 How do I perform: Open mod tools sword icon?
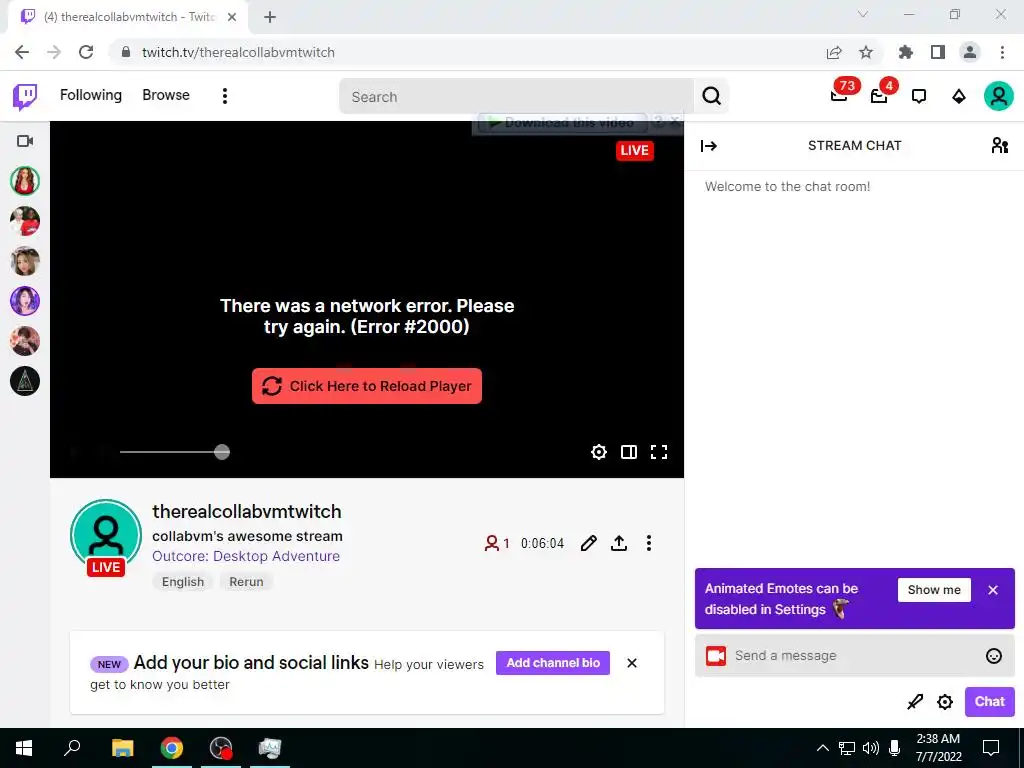click(915, 702)
